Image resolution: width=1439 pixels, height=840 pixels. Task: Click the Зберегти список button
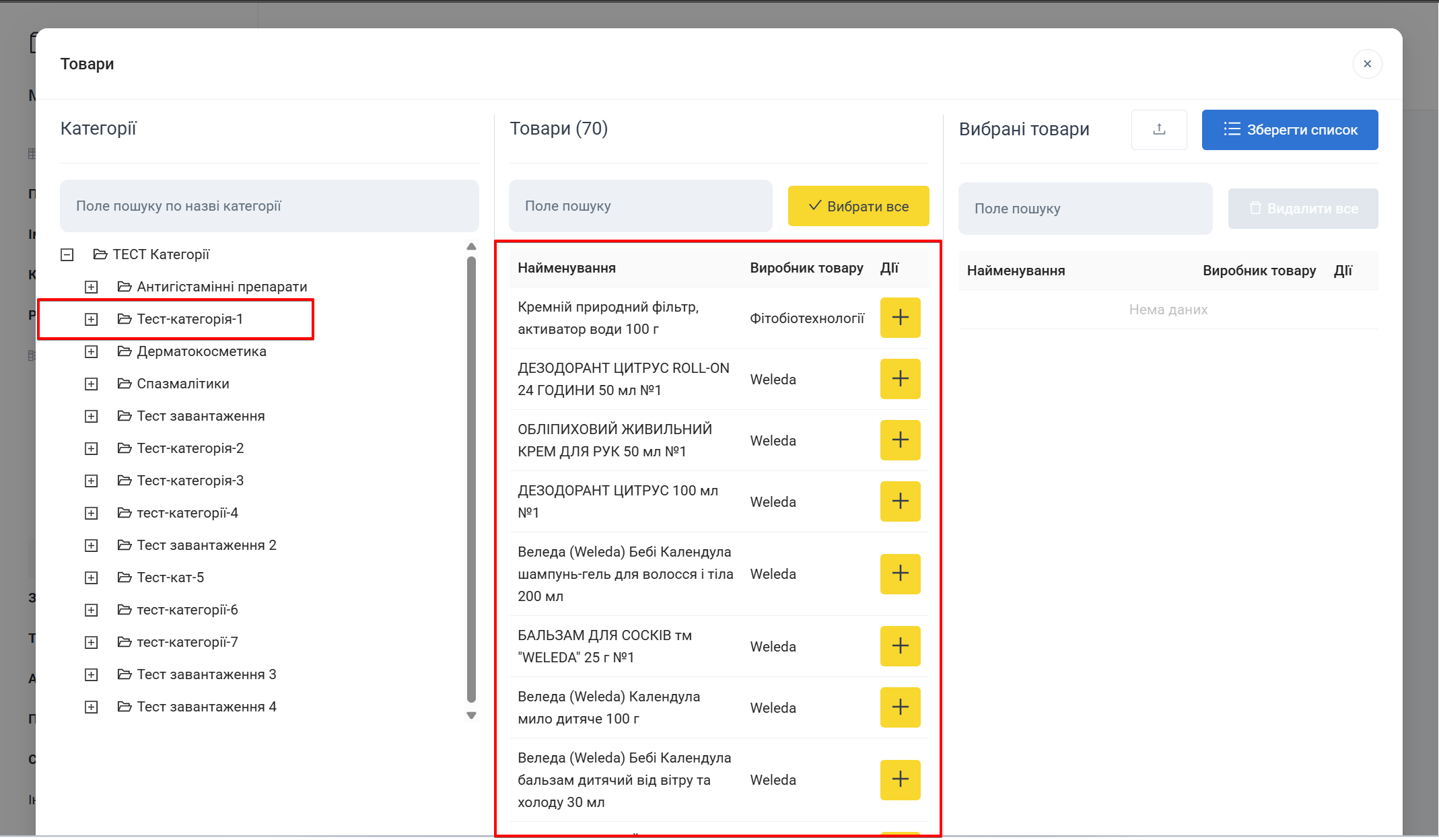[x=1290, y=130]
